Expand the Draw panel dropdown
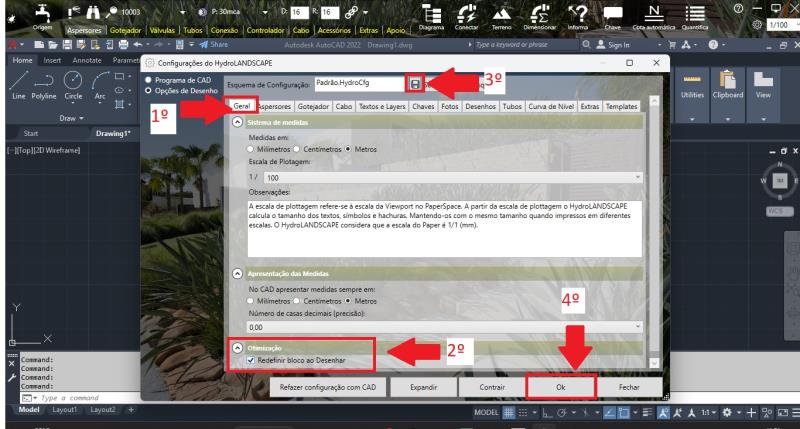 click(x=71, y=118)
